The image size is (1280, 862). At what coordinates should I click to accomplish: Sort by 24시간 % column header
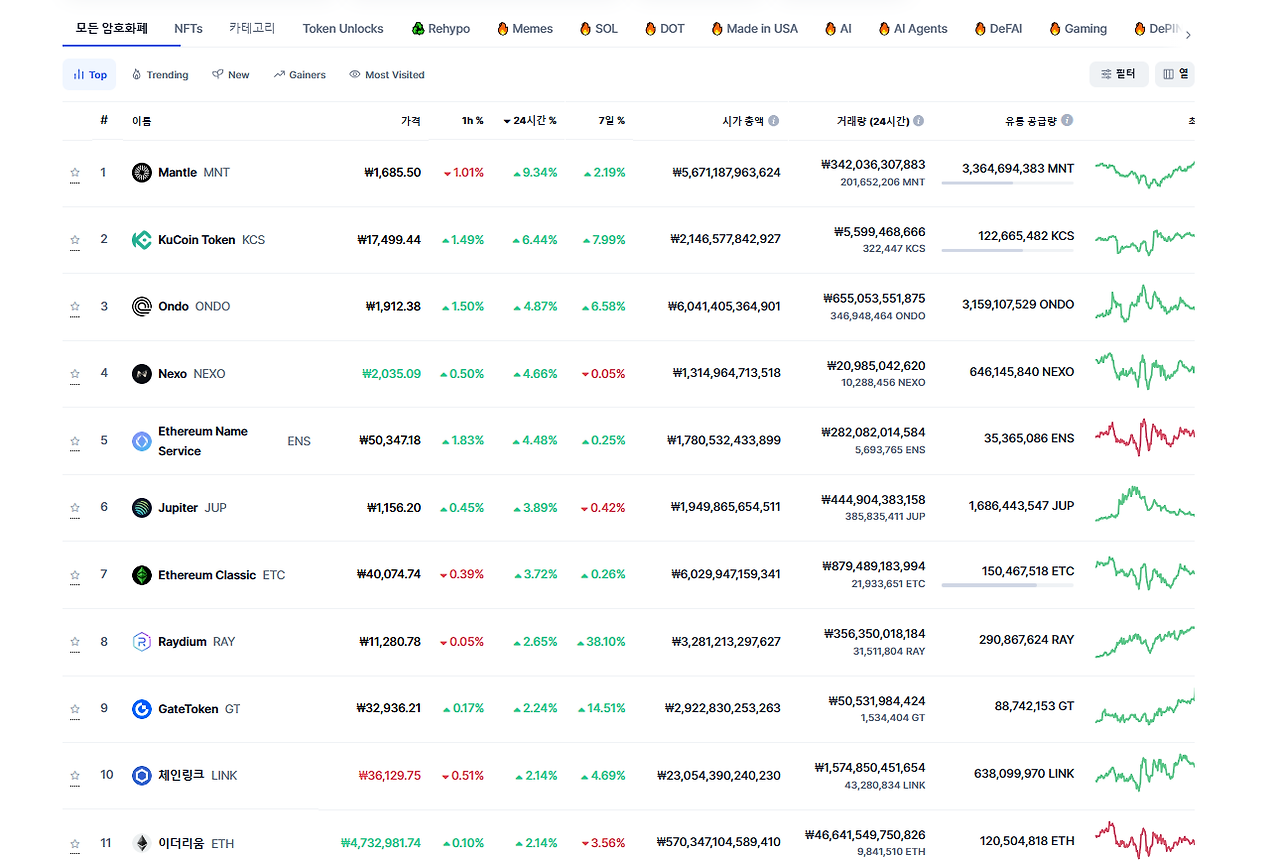(530, 120)
